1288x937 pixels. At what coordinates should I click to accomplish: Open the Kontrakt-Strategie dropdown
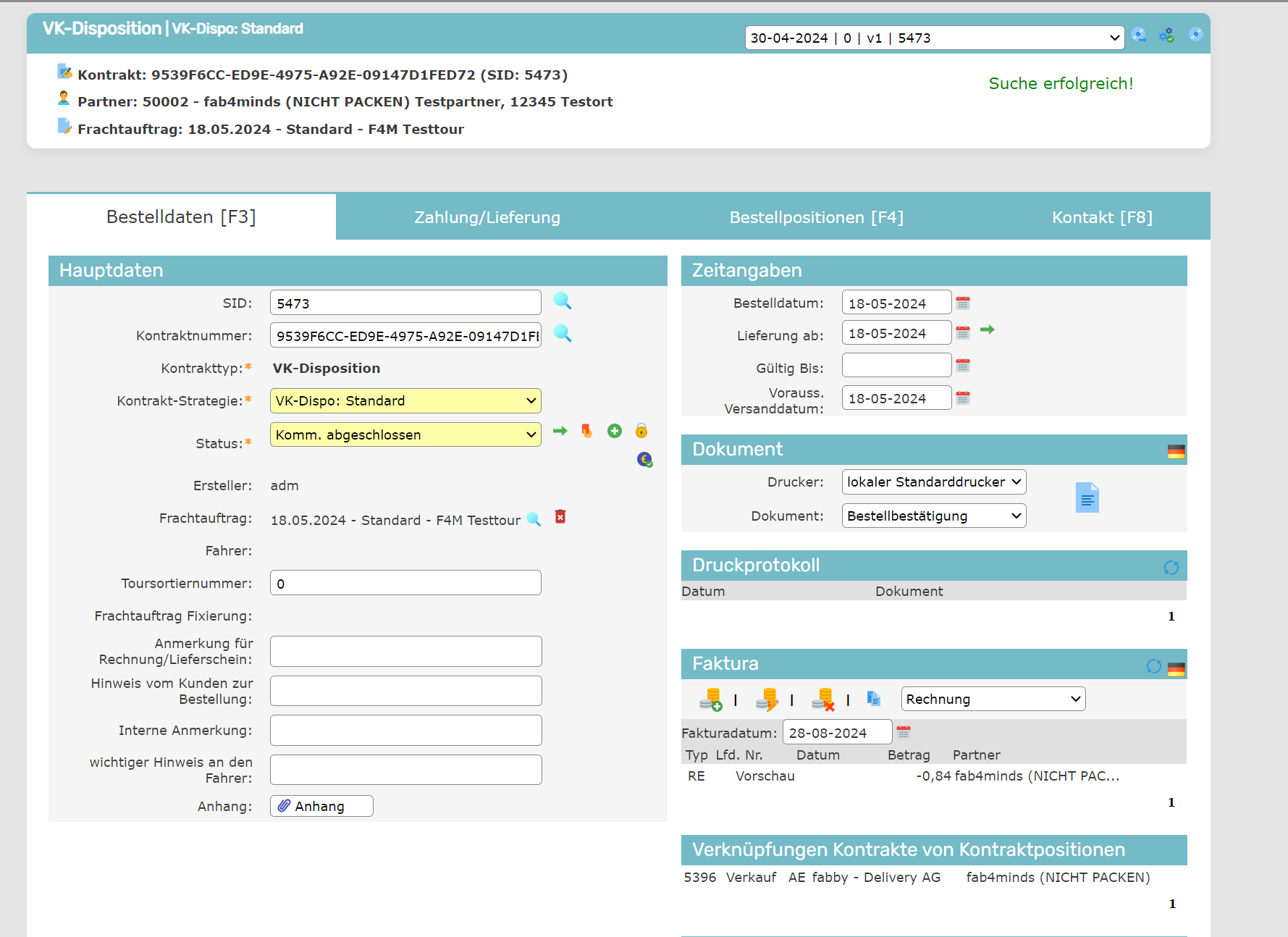pyautogui.click(x=405, y=401)
